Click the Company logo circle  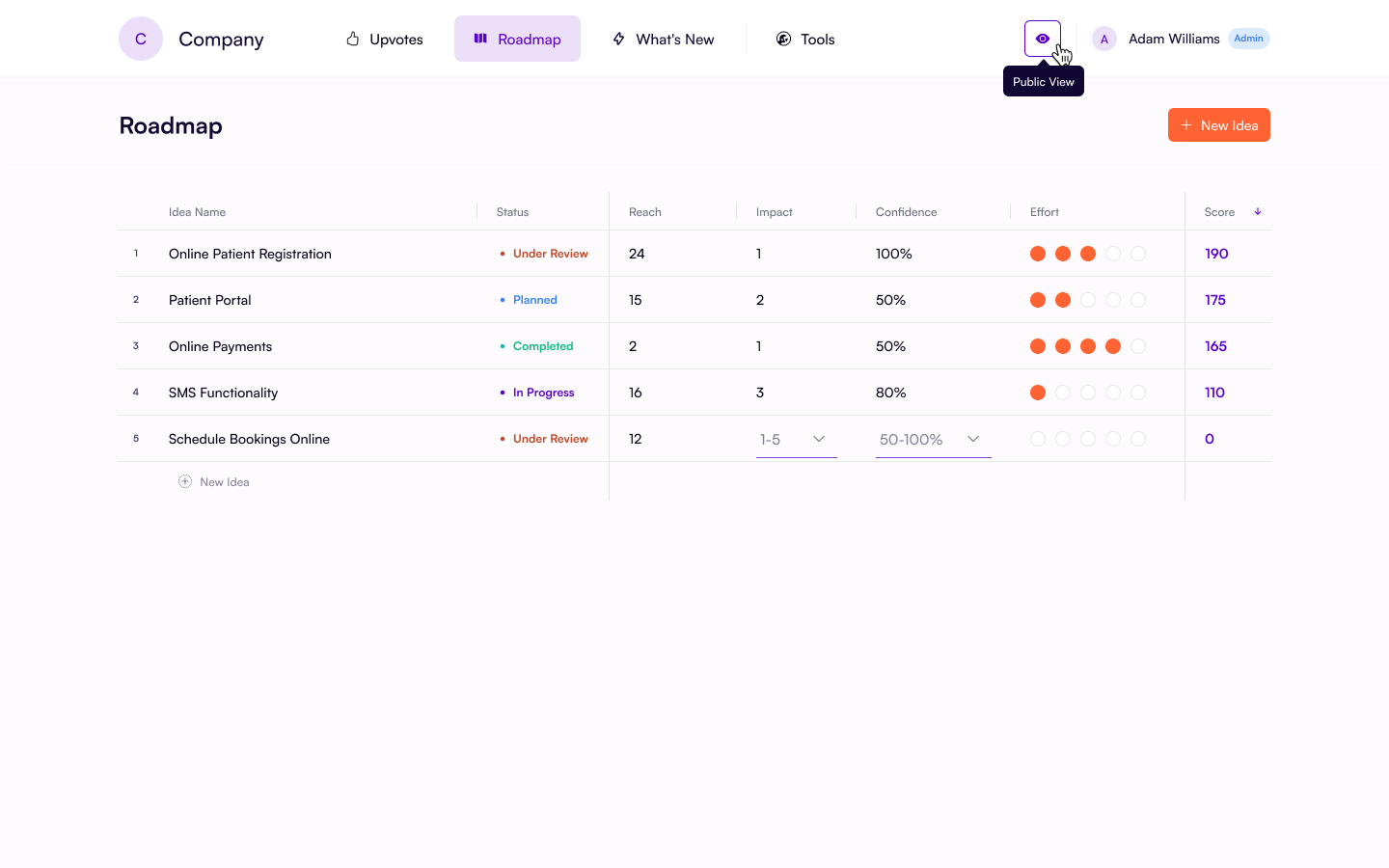[x=140, y=39]
